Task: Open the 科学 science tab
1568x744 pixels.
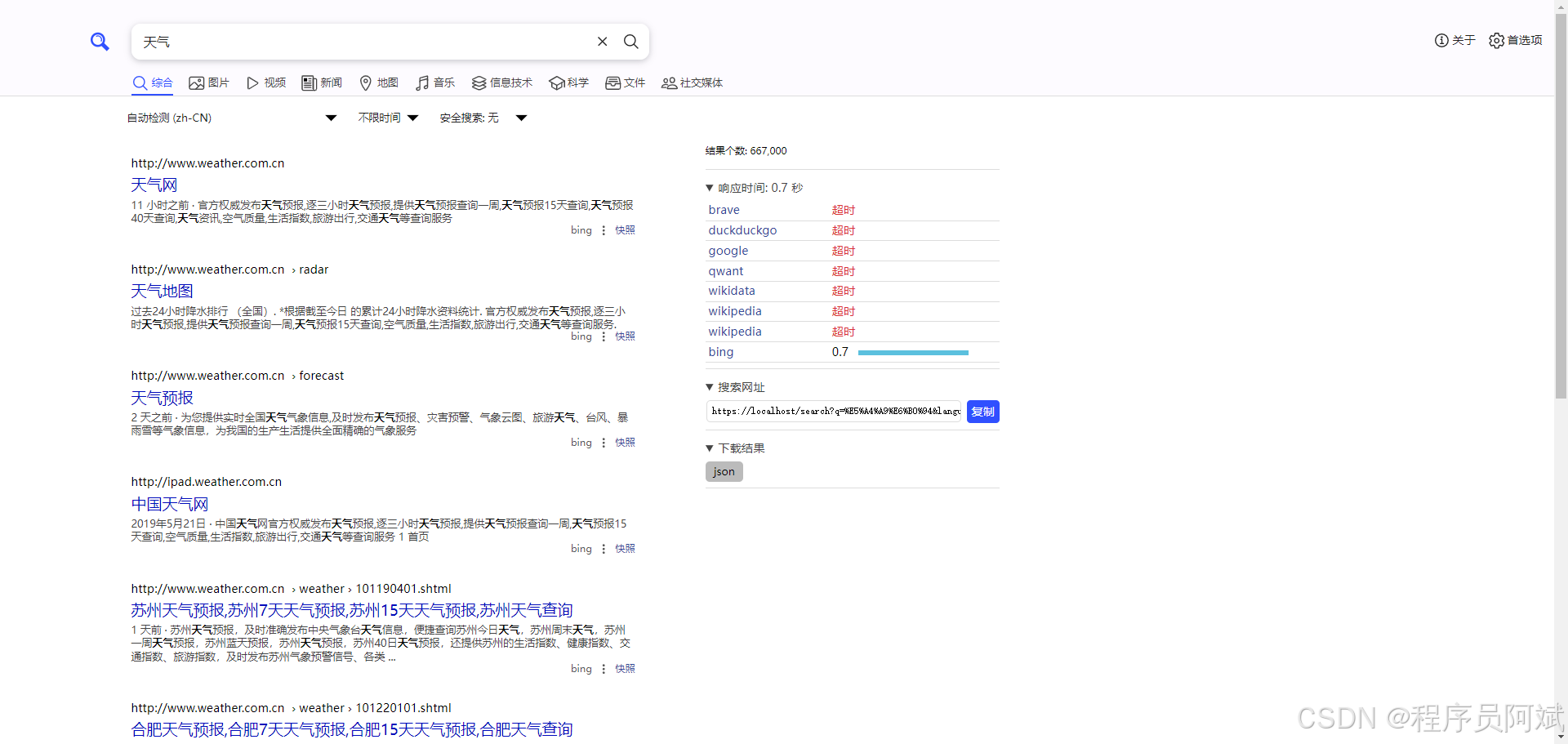Action: pos(569,82)
